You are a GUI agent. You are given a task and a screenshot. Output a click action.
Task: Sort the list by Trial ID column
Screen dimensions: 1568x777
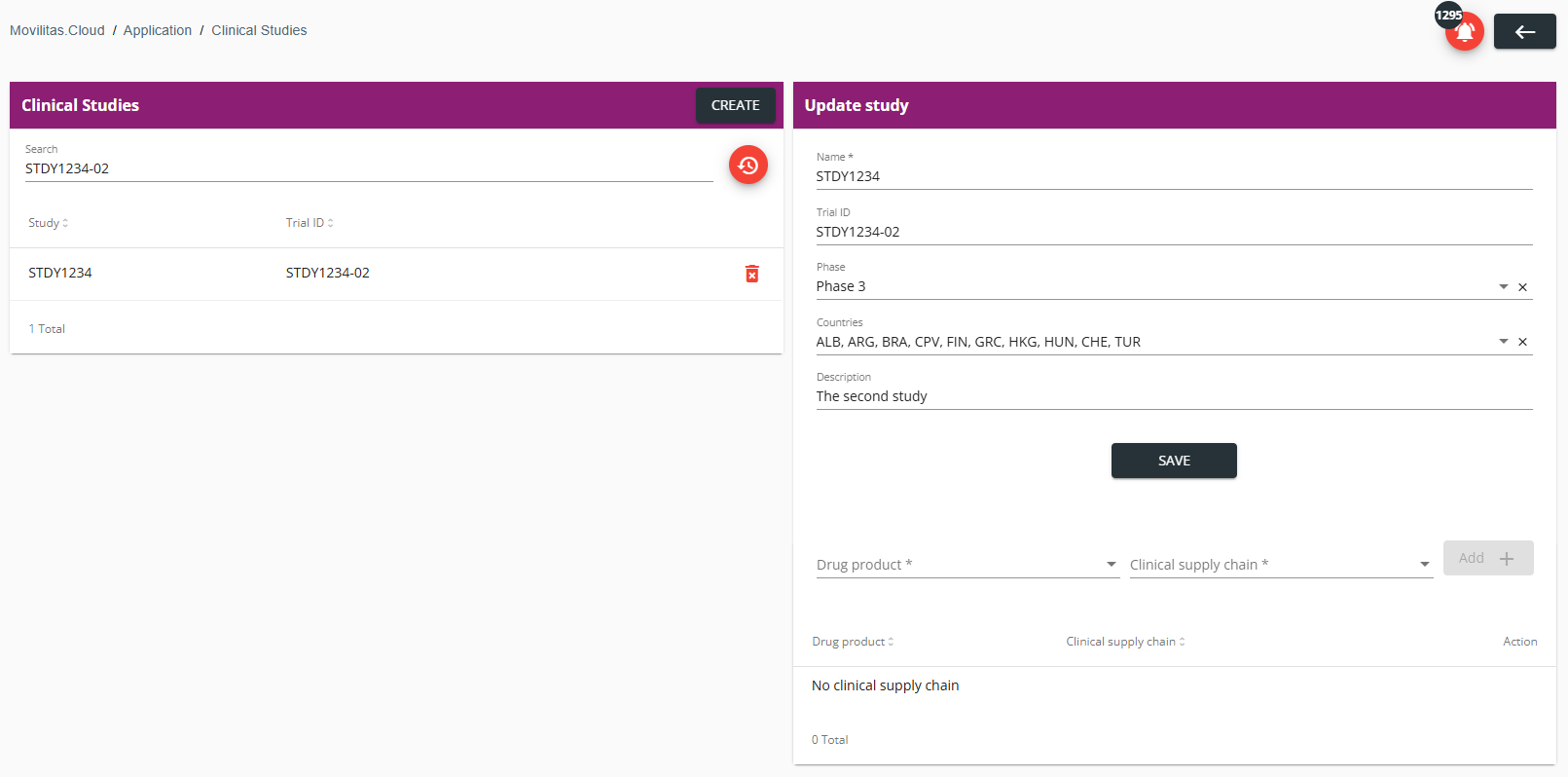point(310,223)
